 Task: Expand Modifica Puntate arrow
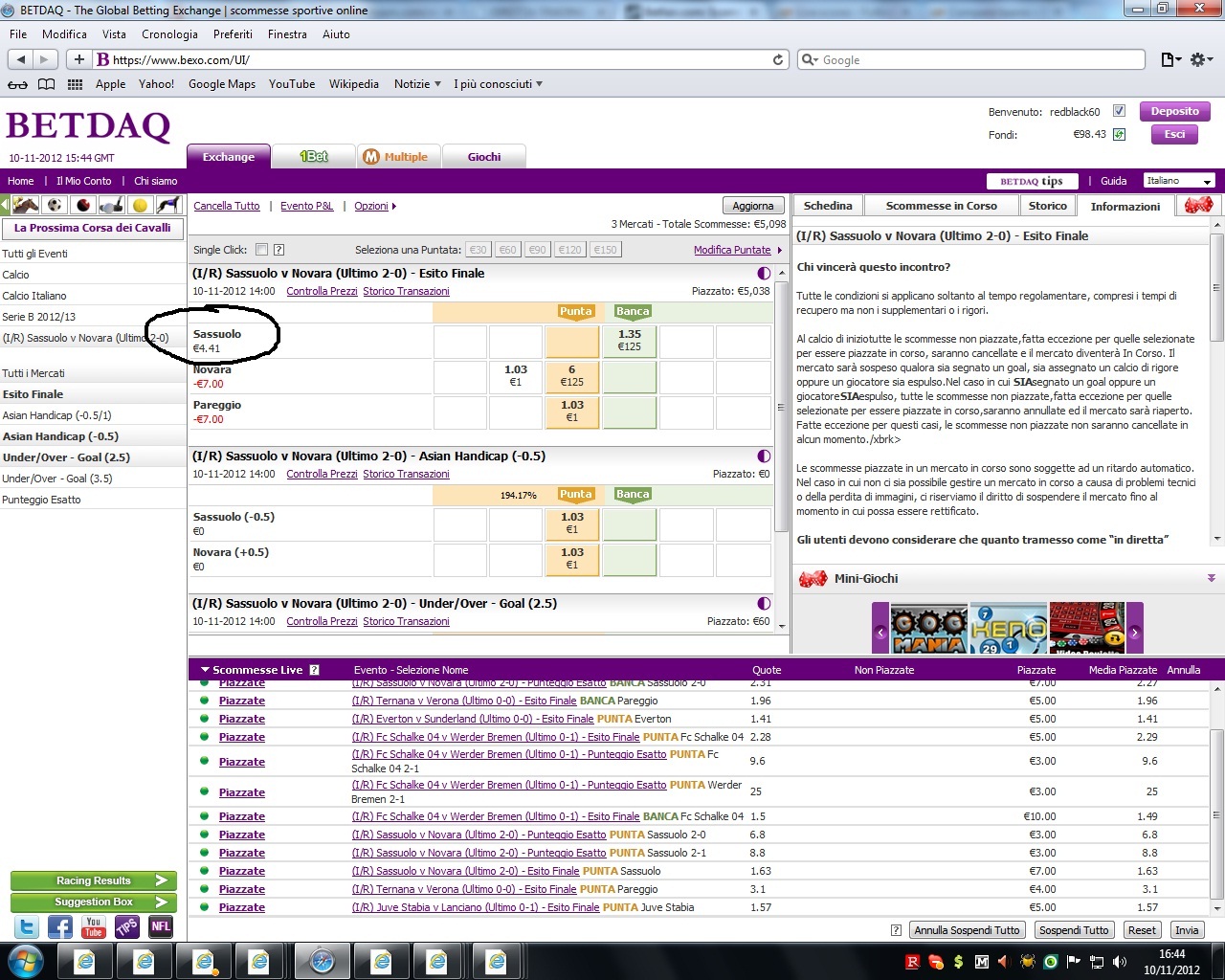click(x=779, y=250)
